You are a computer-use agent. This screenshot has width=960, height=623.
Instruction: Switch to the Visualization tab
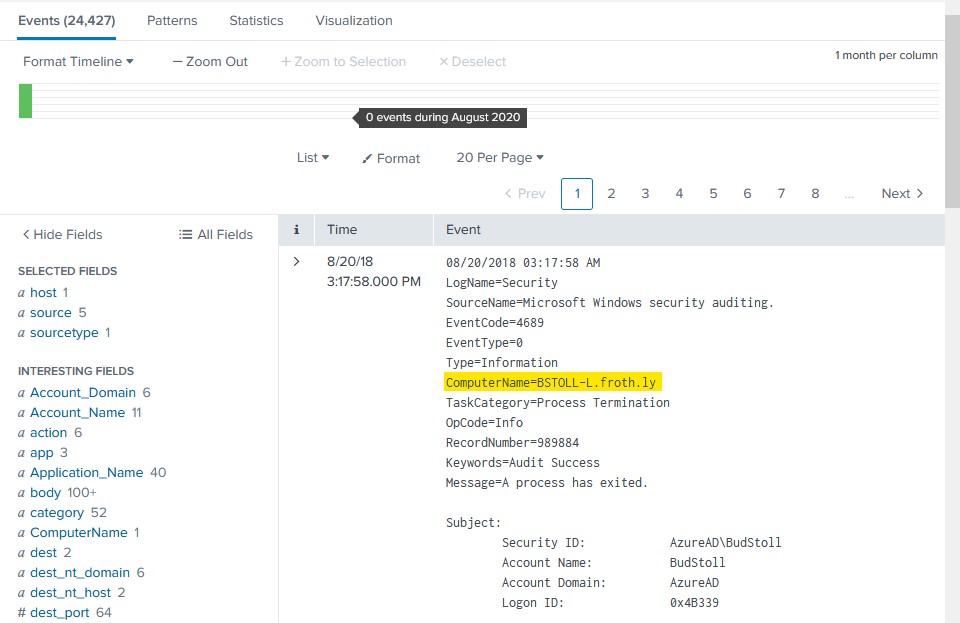[353, 20]
